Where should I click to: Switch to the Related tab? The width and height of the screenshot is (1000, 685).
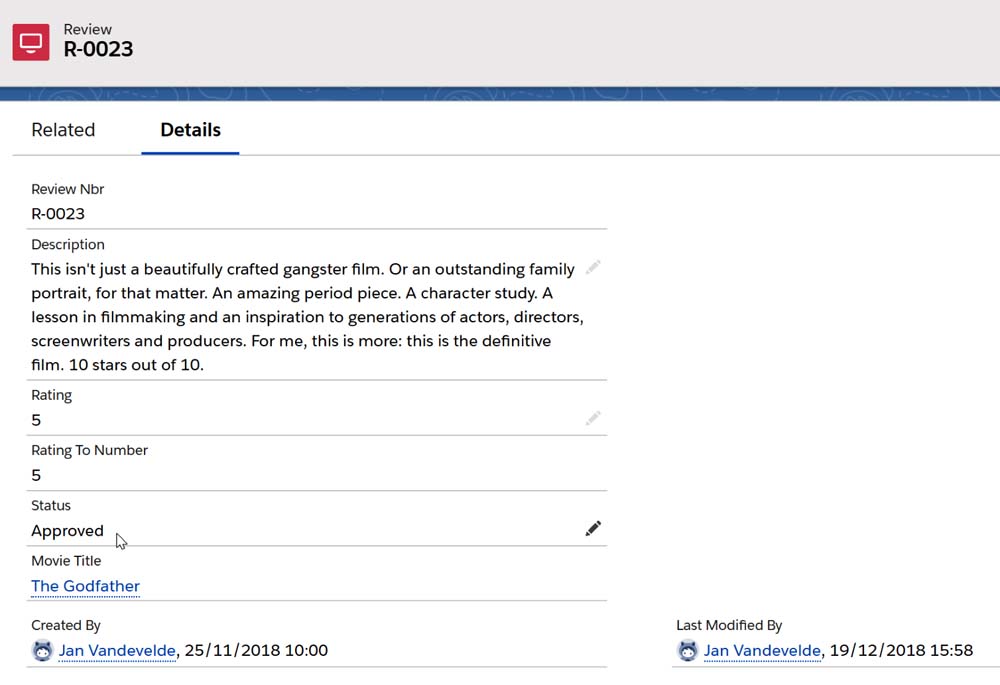point(63,130)
